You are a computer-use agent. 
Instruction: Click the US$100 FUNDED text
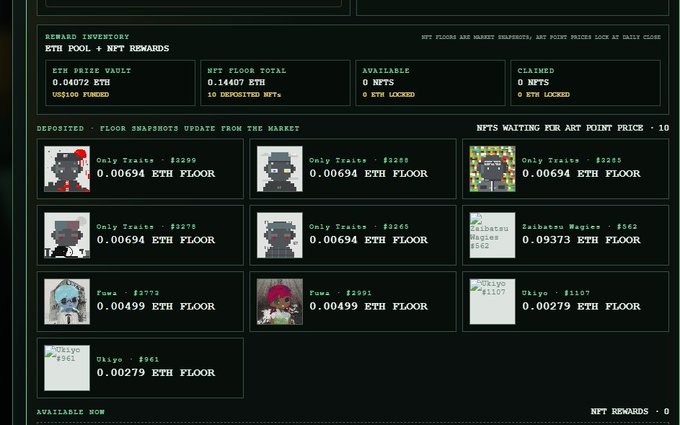tap(81, 95)
